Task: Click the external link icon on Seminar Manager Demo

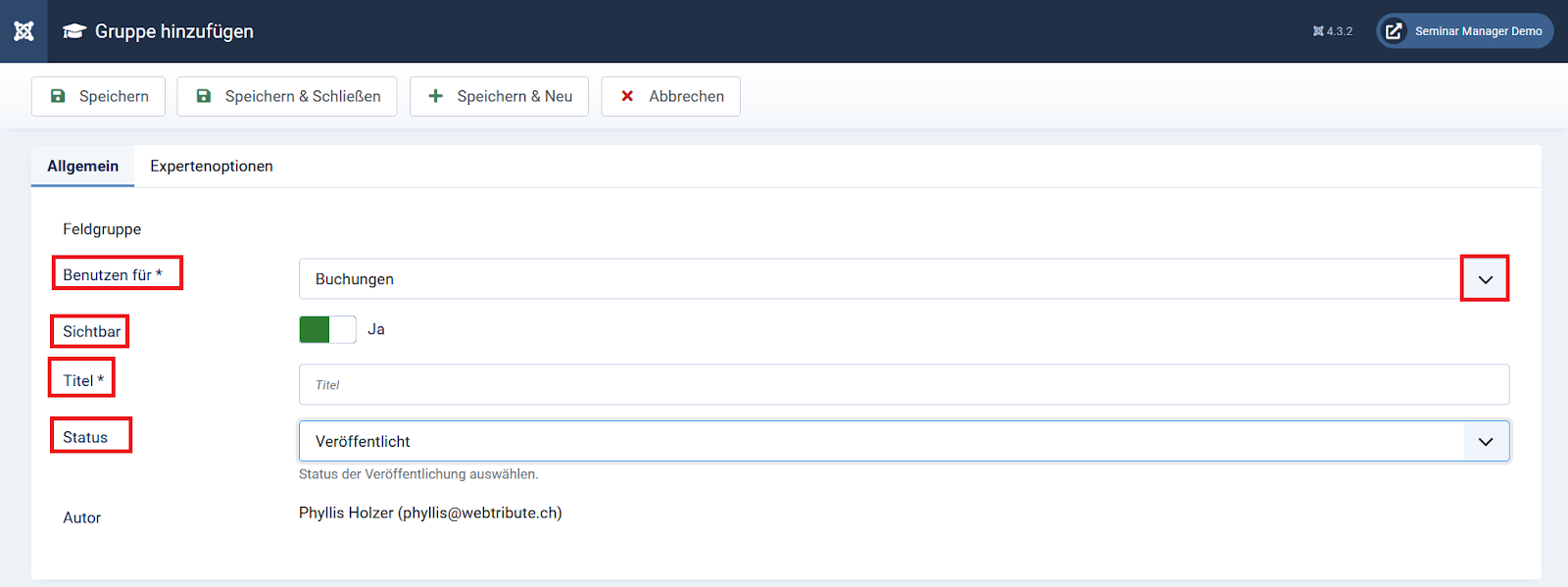Action: 1394,31
